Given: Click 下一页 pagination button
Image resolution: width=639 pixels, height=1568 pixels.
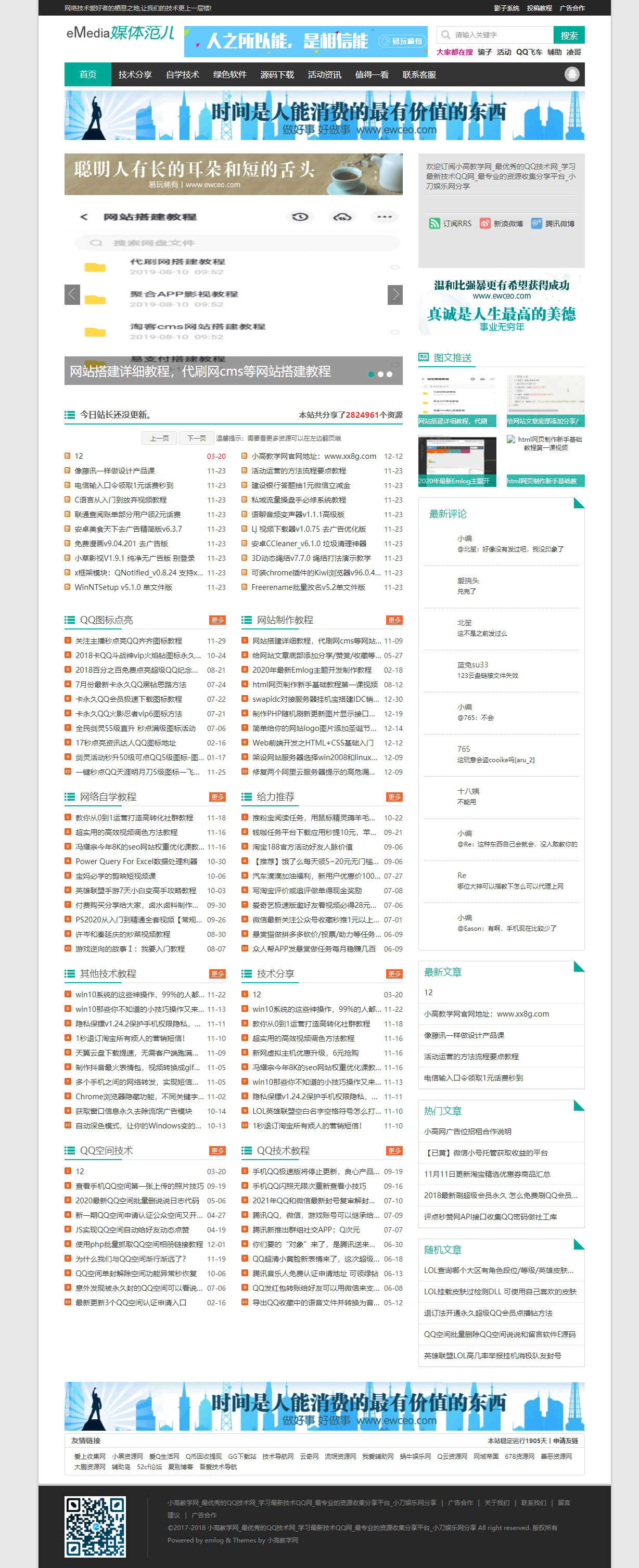Looking at the screenshot, I should [x=196, y=438].
